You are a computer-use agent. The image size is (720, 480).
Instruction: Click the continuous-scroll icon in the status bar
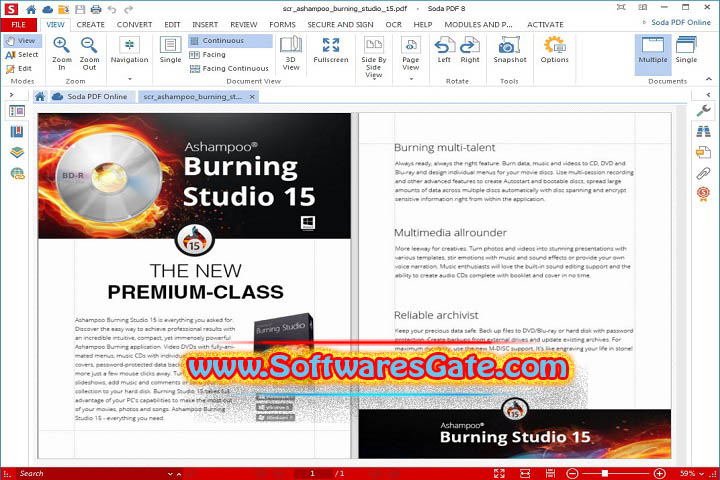pos(551,473)
